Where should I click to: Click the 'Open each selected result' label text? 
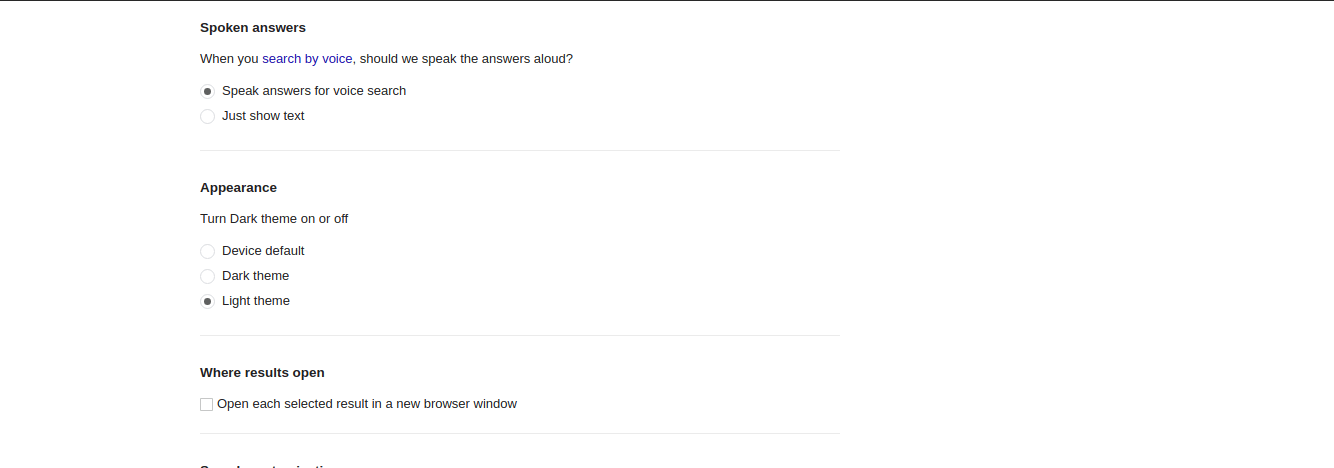pos(367,404)
